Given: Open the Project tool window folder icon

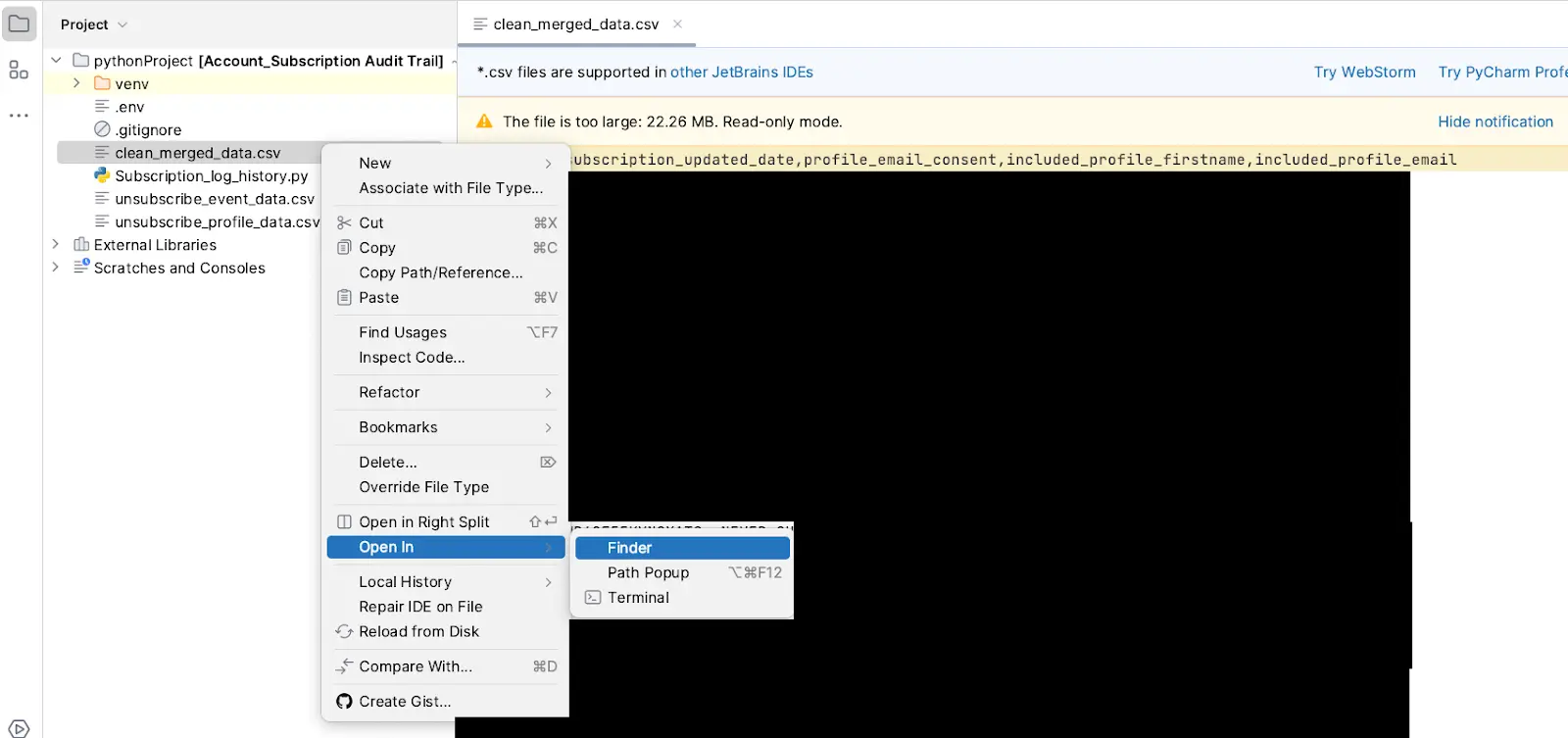Looking at the screenshot, I should click(x=19, y=24).
